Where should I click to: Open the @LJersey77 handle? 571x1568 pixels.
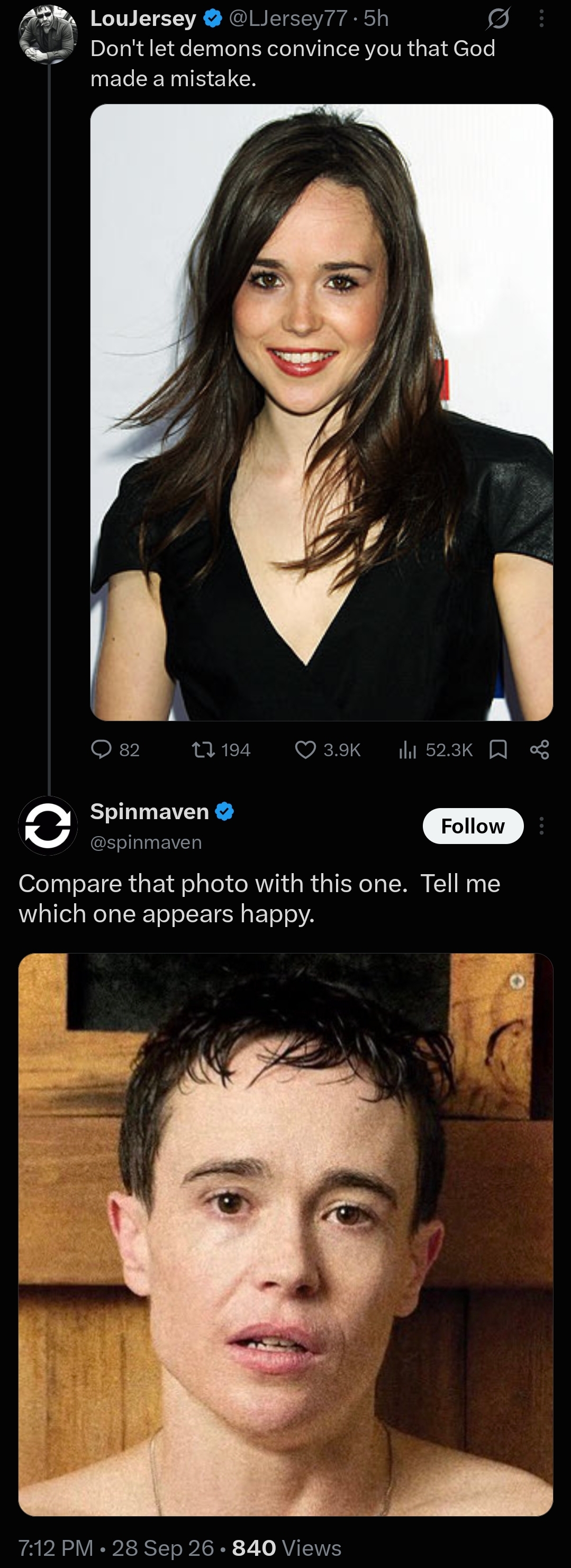click(x=288, y=19)
